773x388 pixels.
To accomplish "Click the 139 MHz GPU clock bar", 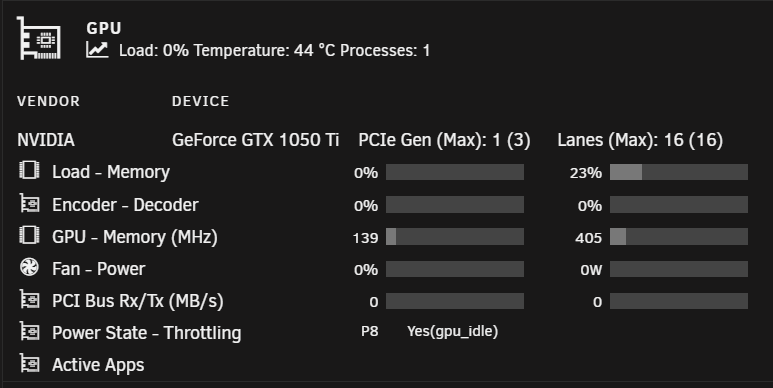I will pos(455,237).
